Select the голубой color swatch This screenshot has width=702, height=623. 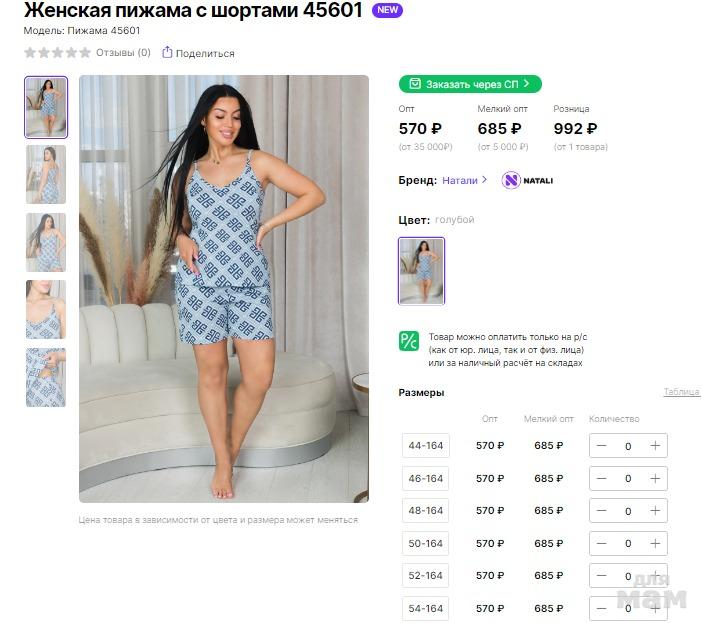(x=421, y=271)
